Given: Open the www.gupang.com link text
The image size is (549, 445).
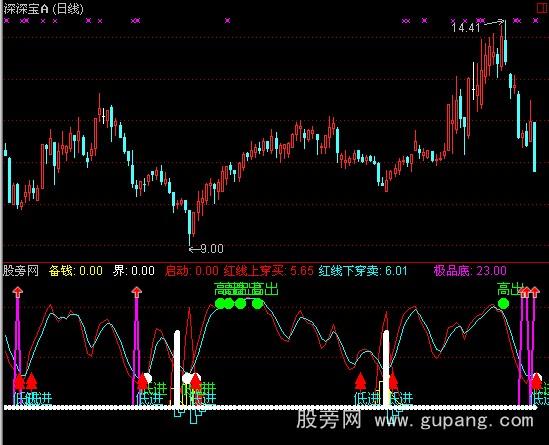Looking at the screenshot, I should [454, 419].
